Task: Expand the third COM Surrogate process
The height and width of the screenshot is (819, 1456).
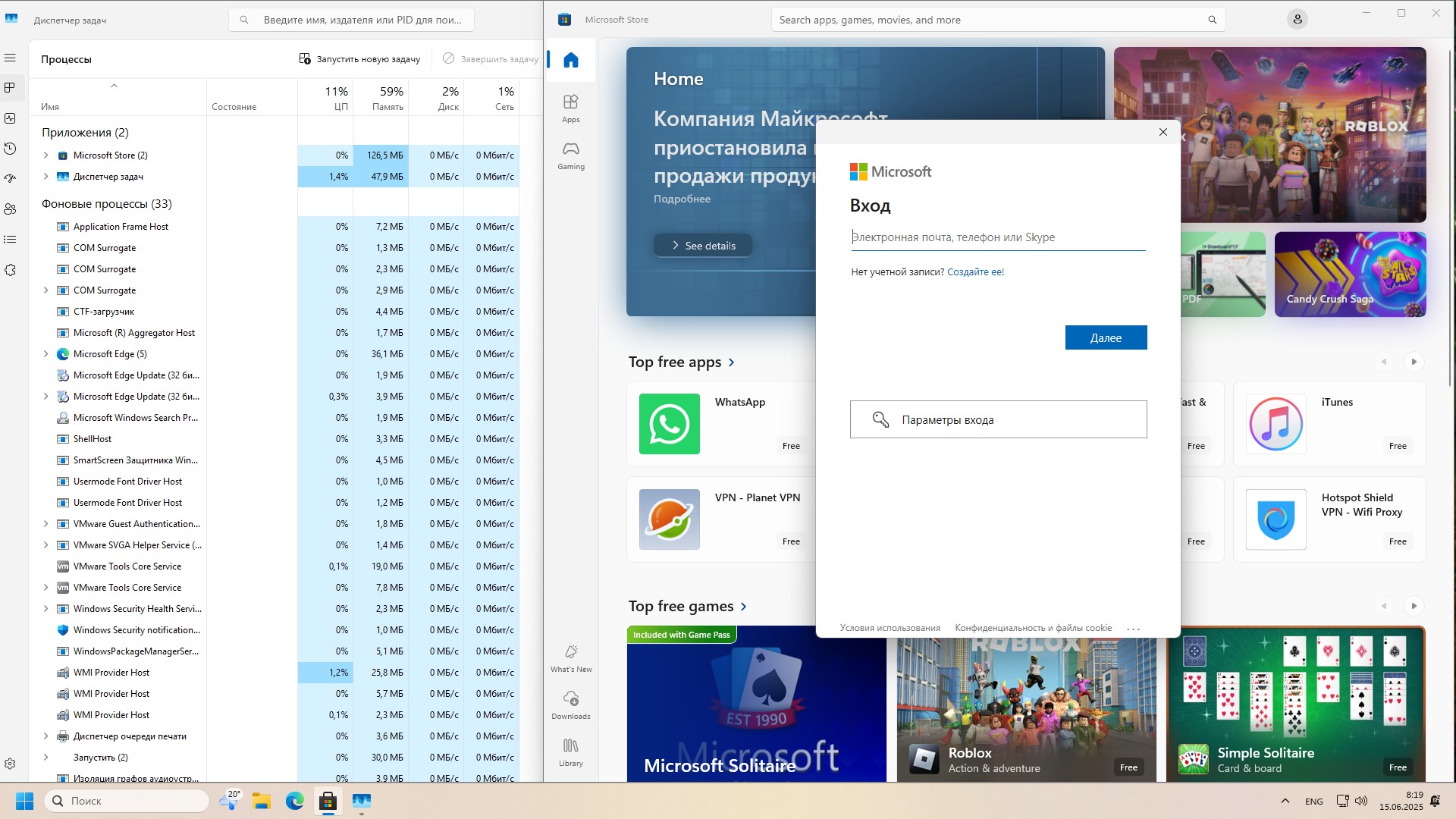Action: point(45,290)
